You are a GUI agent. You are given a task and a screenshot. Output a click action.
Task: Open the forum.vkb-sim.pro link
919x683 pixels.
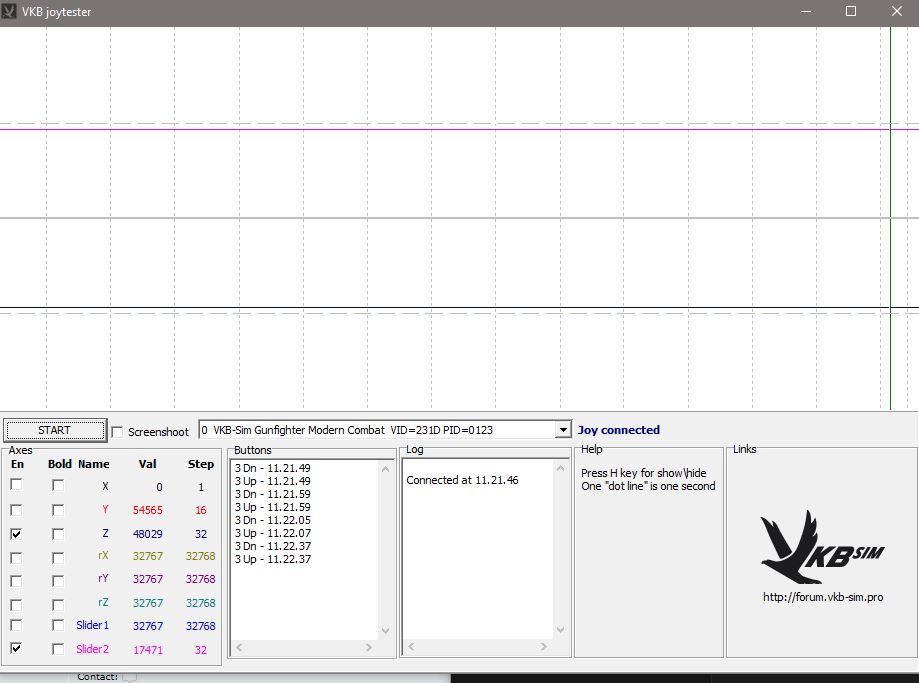pos(822,597)
